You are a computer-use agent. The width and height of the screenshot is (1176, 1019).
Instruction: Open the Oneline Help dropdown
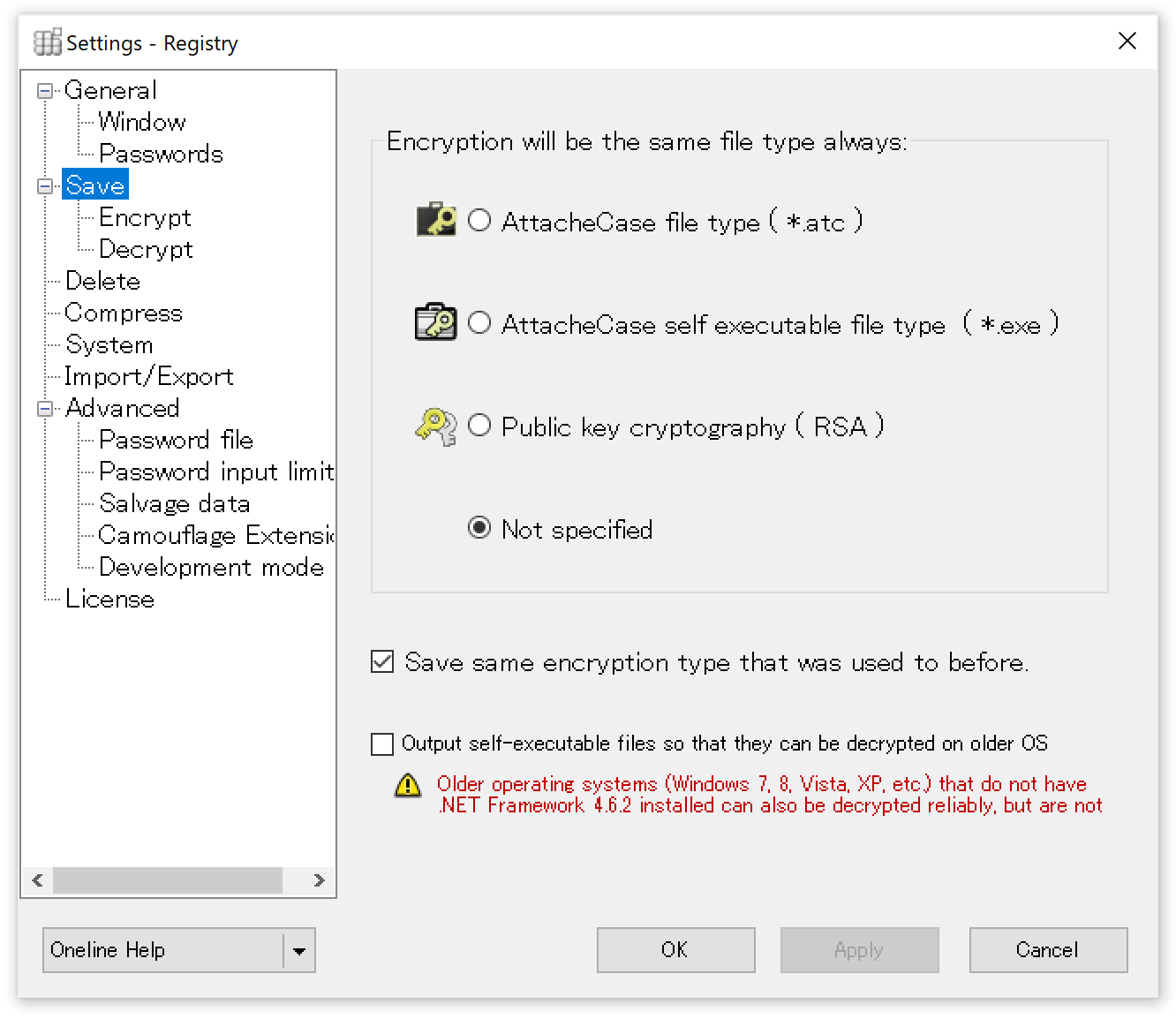pyautogui.click(x=299, y=950)
